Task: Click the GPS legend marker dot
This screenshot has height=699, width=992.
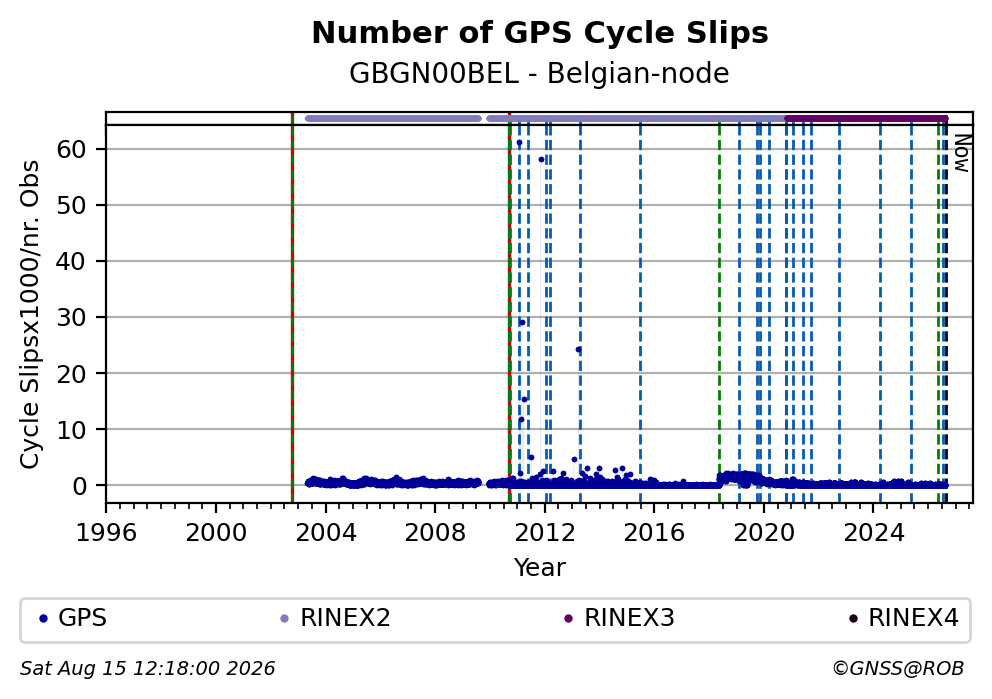Action: click(44, 619)
